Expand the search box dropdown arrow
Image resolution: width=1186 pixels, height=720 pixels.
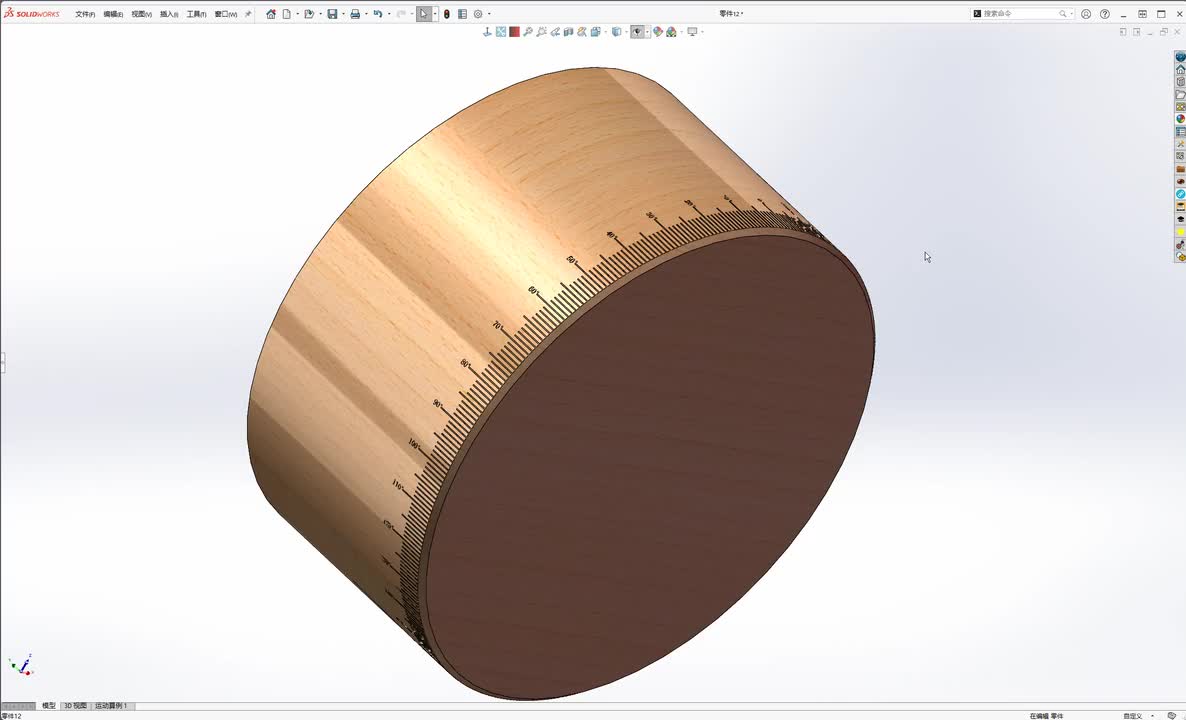point(1071,14)
